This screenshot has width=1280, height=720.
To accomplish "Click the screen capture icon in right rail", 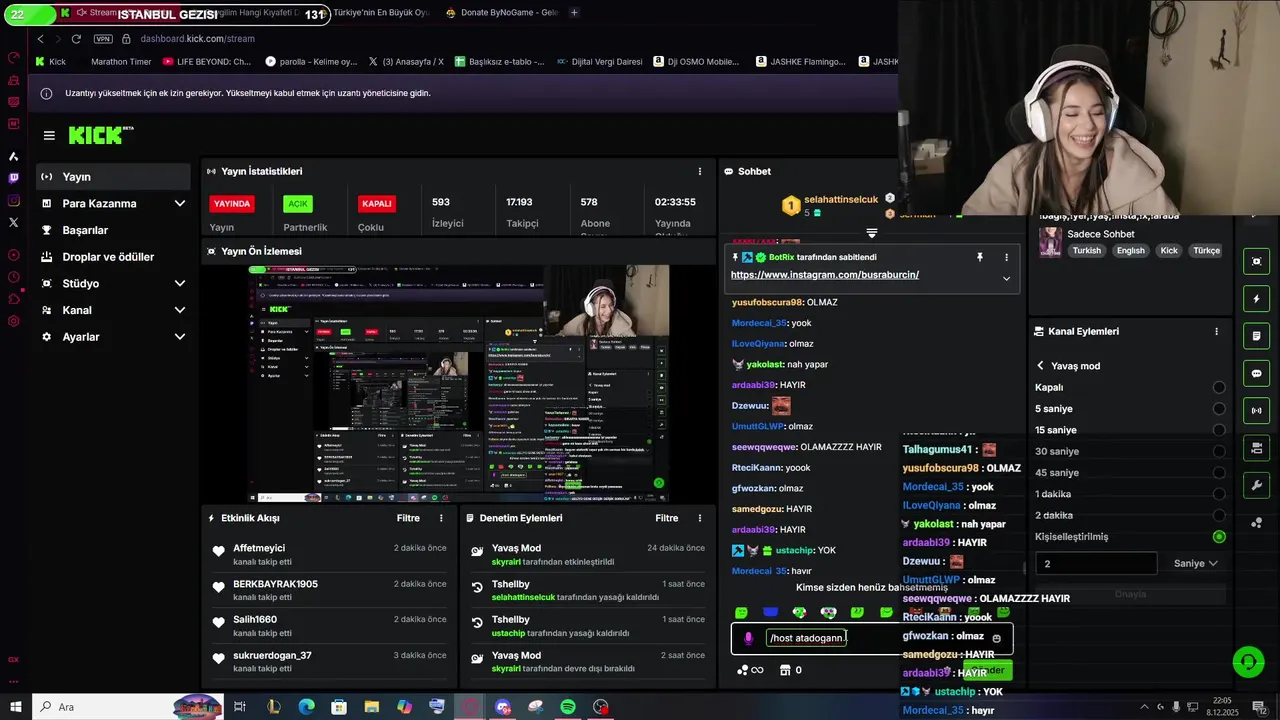I will [1257, 261].
